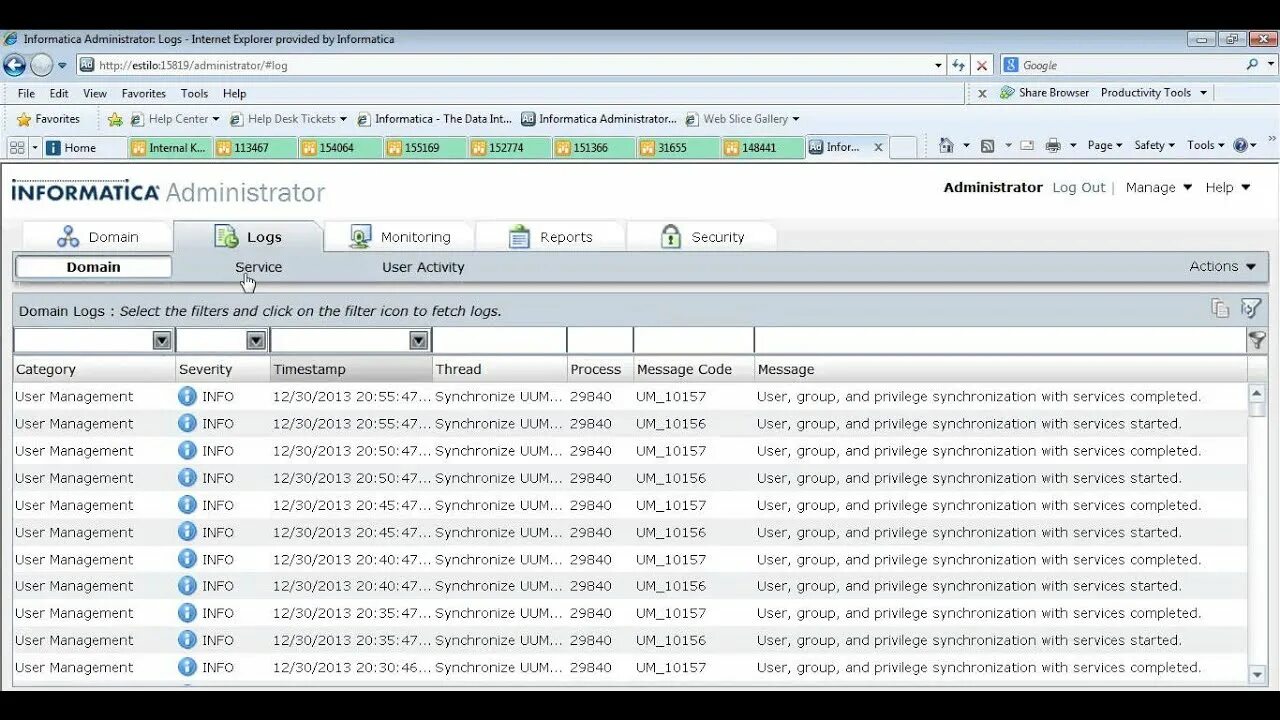The height and width of the screenshot is (720, 1280).
Task: Click the Reports tab icon
Action: pos(519,237)
